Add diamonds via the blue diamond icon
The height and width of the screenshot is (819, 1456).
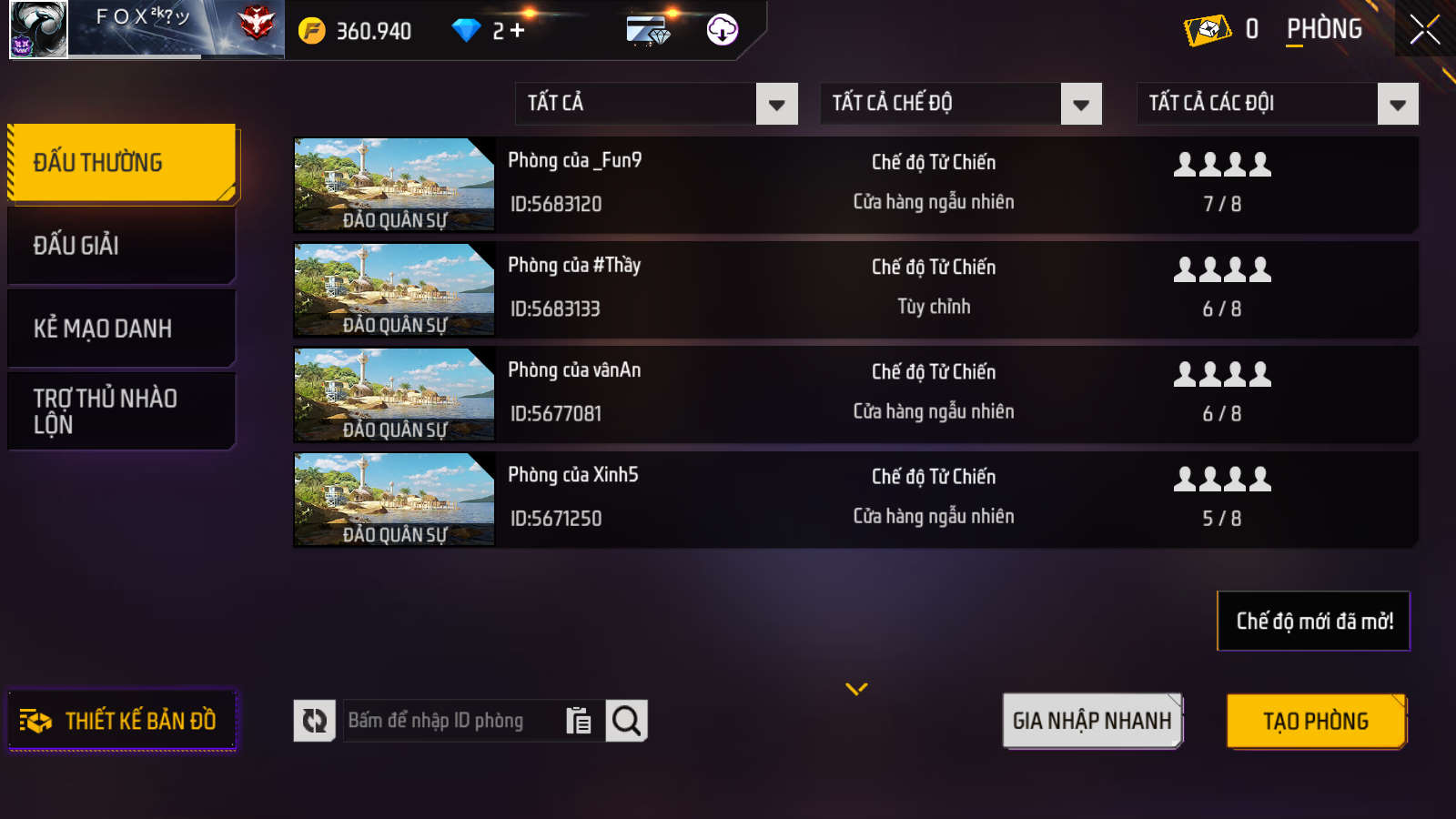tap(466, 31)
